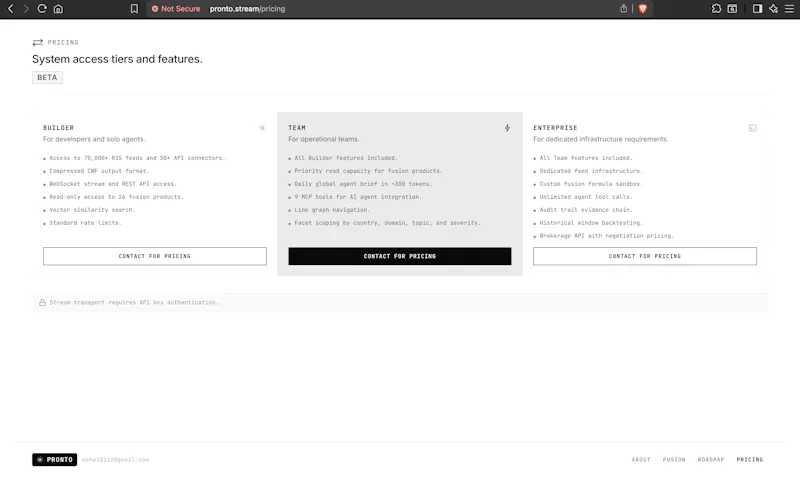The image size is (800, 479).
Task: Click 'WebSocket stream and REST API access.' line
Action: pyautogui.click(x=113, y=184)
